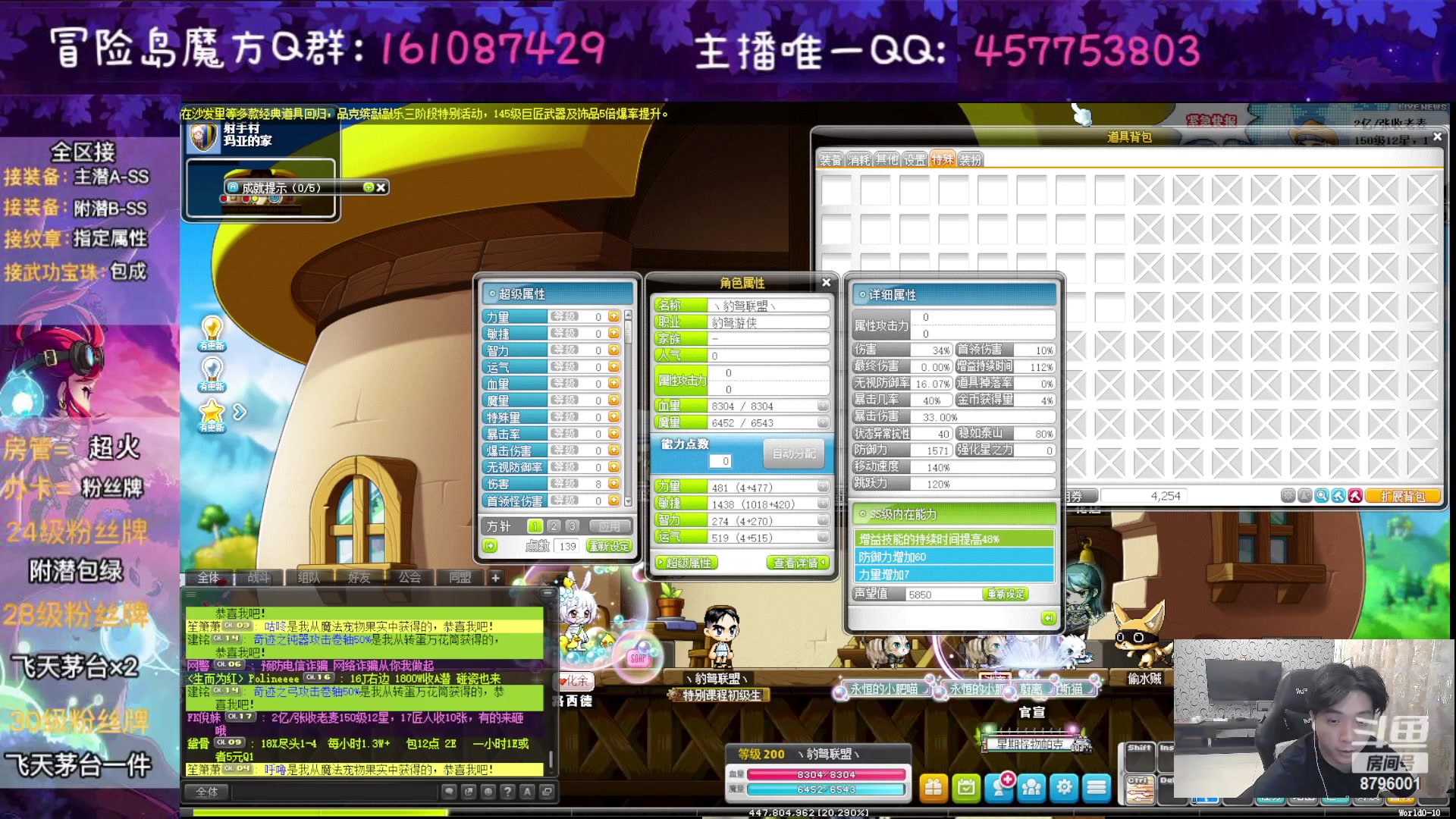Click the 血量 HP arrow button

coord(823,406)
